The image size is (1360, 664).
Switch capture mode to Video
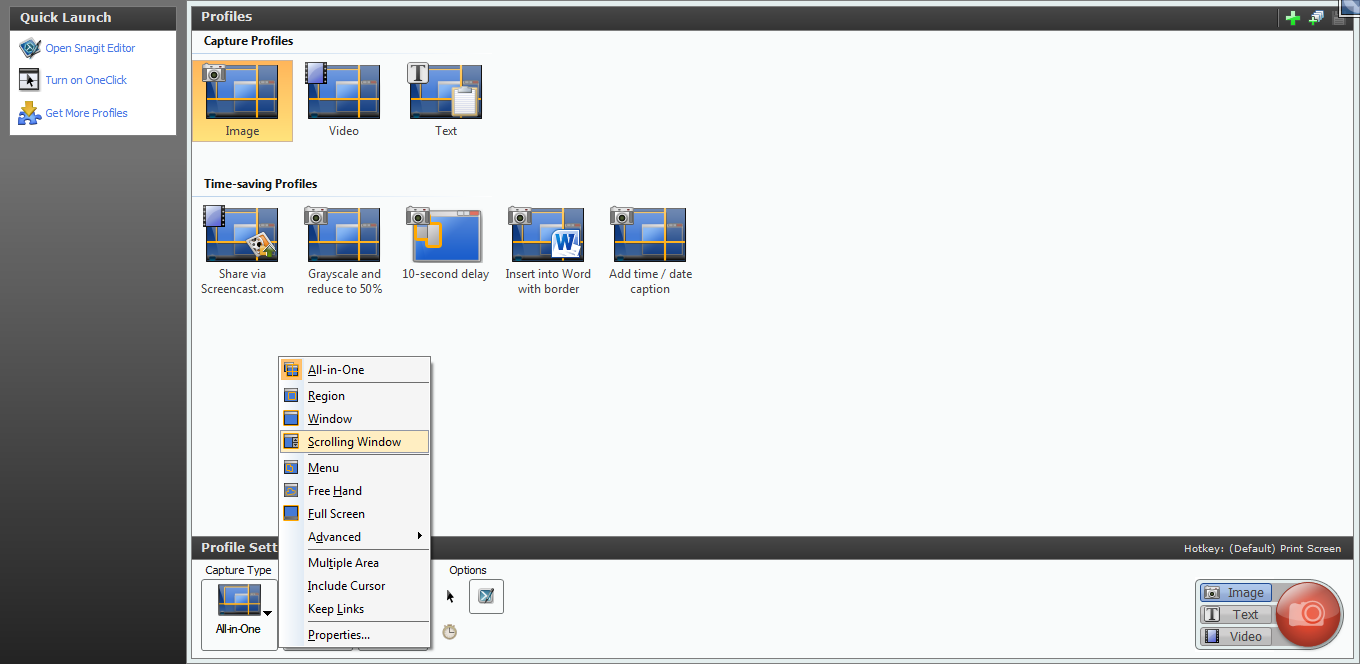click(1236, 637)
